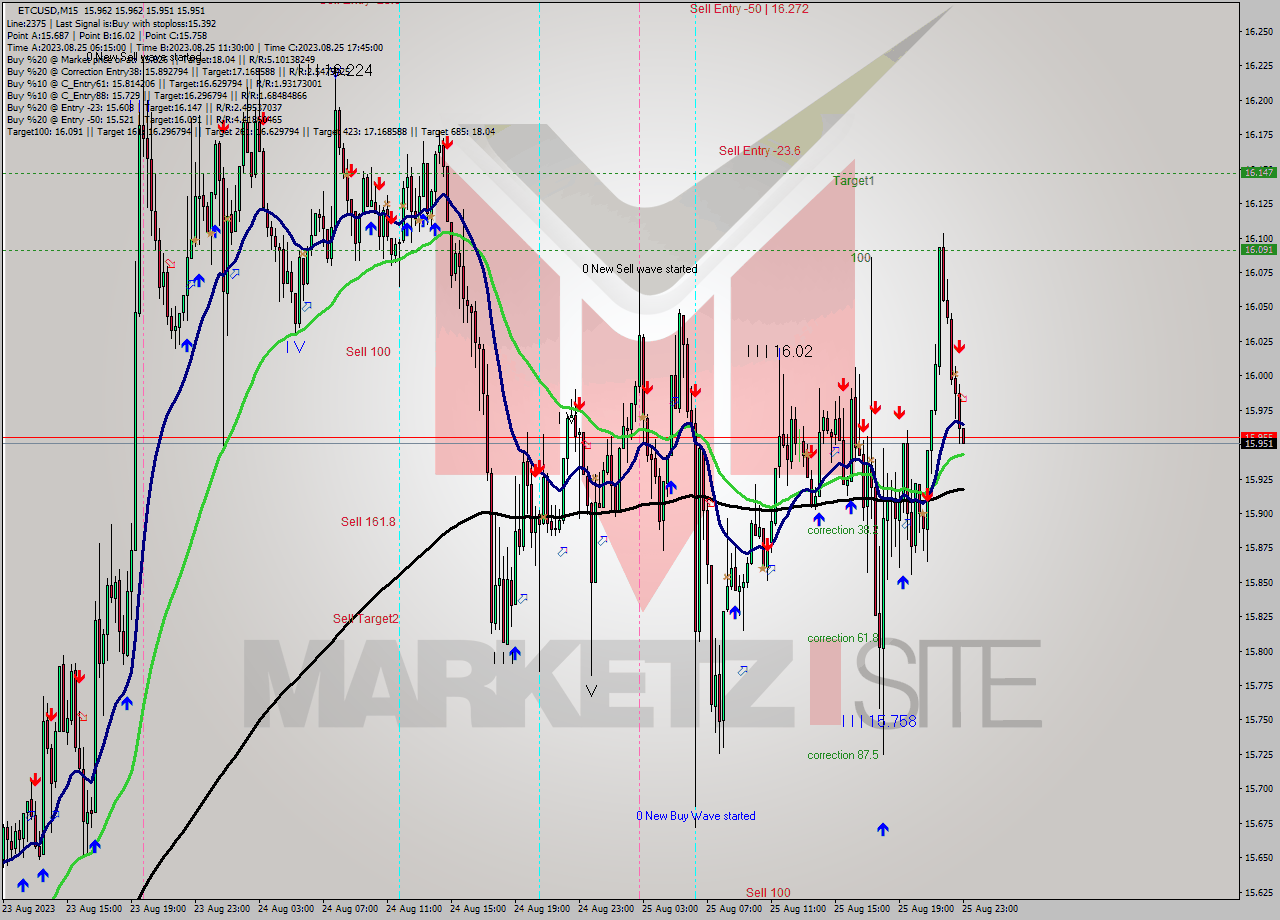Click the '0 New Buy Wave started' annotation
Image resolution: width=1280 pixels, height=920 pixels.
point(696,816)
